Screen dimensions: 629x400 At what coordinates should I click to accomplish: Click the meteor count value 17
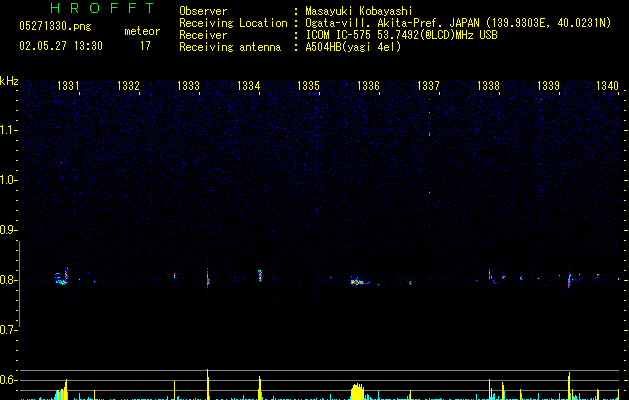point(145,46)
